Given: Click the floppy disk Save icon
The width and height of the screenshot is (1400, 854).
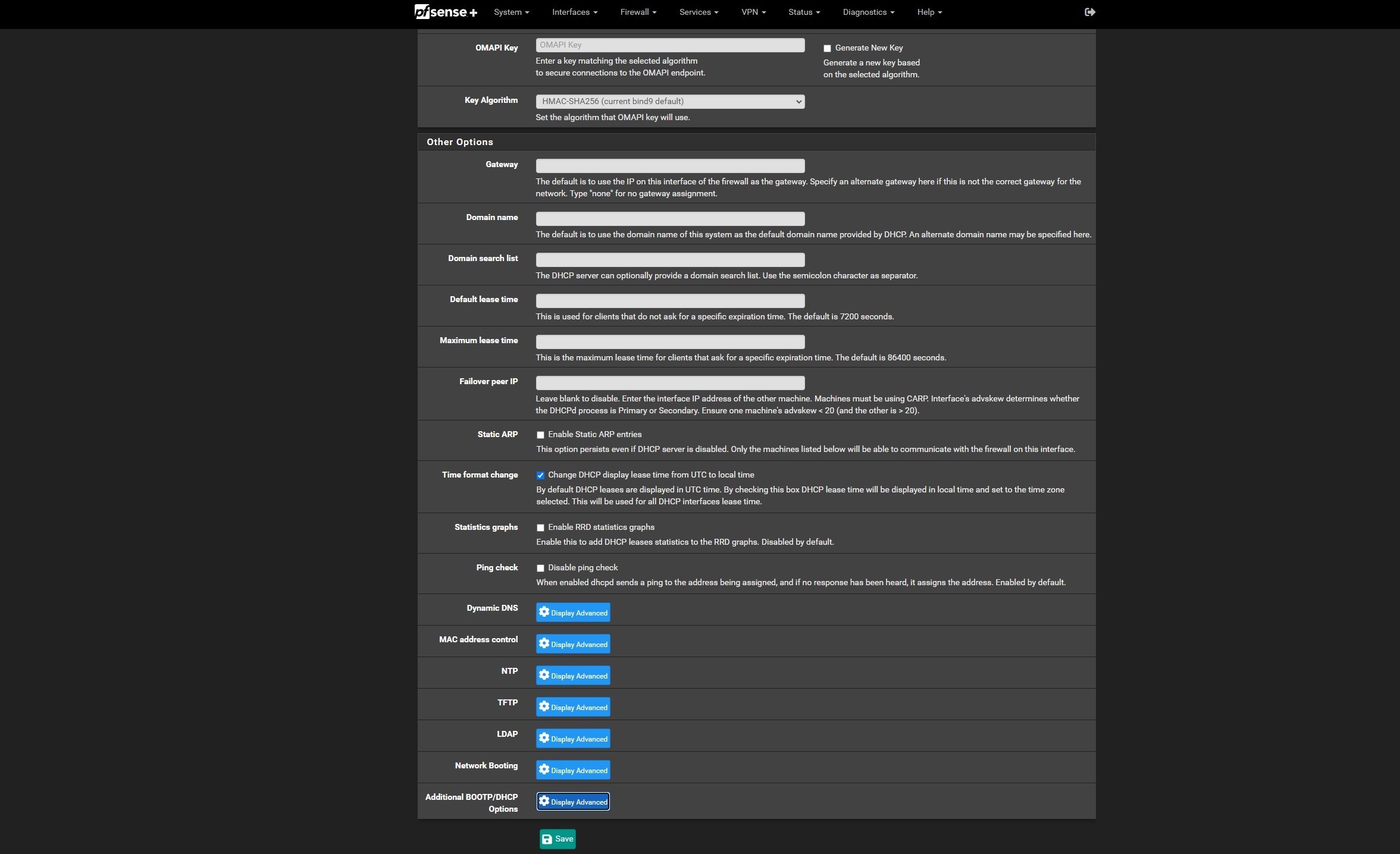Looking at the screenshot, I should [547, 839].
